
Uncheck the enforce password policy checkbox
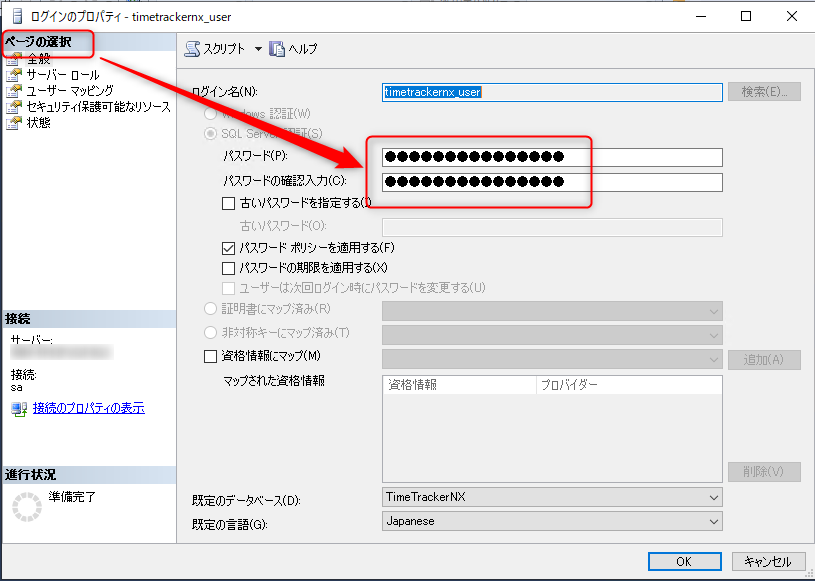[x=228, y=247]
